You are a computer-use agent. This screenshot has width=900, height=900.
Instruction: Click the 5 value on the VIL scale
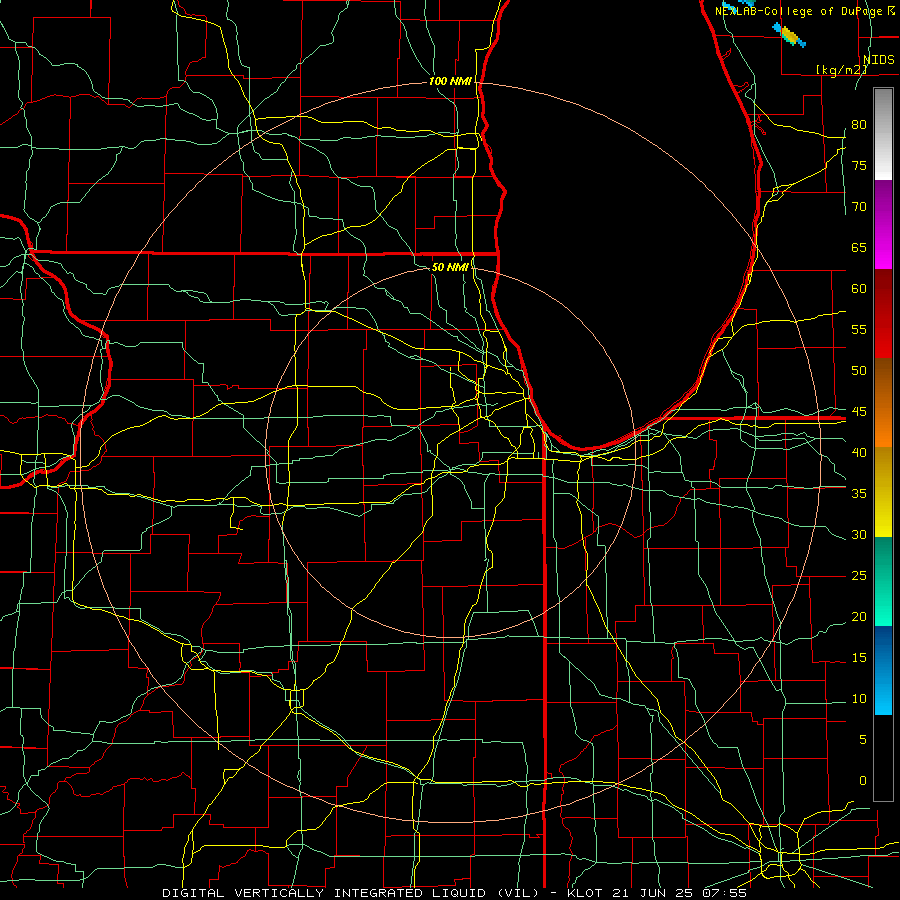click(x=863, y=739)
